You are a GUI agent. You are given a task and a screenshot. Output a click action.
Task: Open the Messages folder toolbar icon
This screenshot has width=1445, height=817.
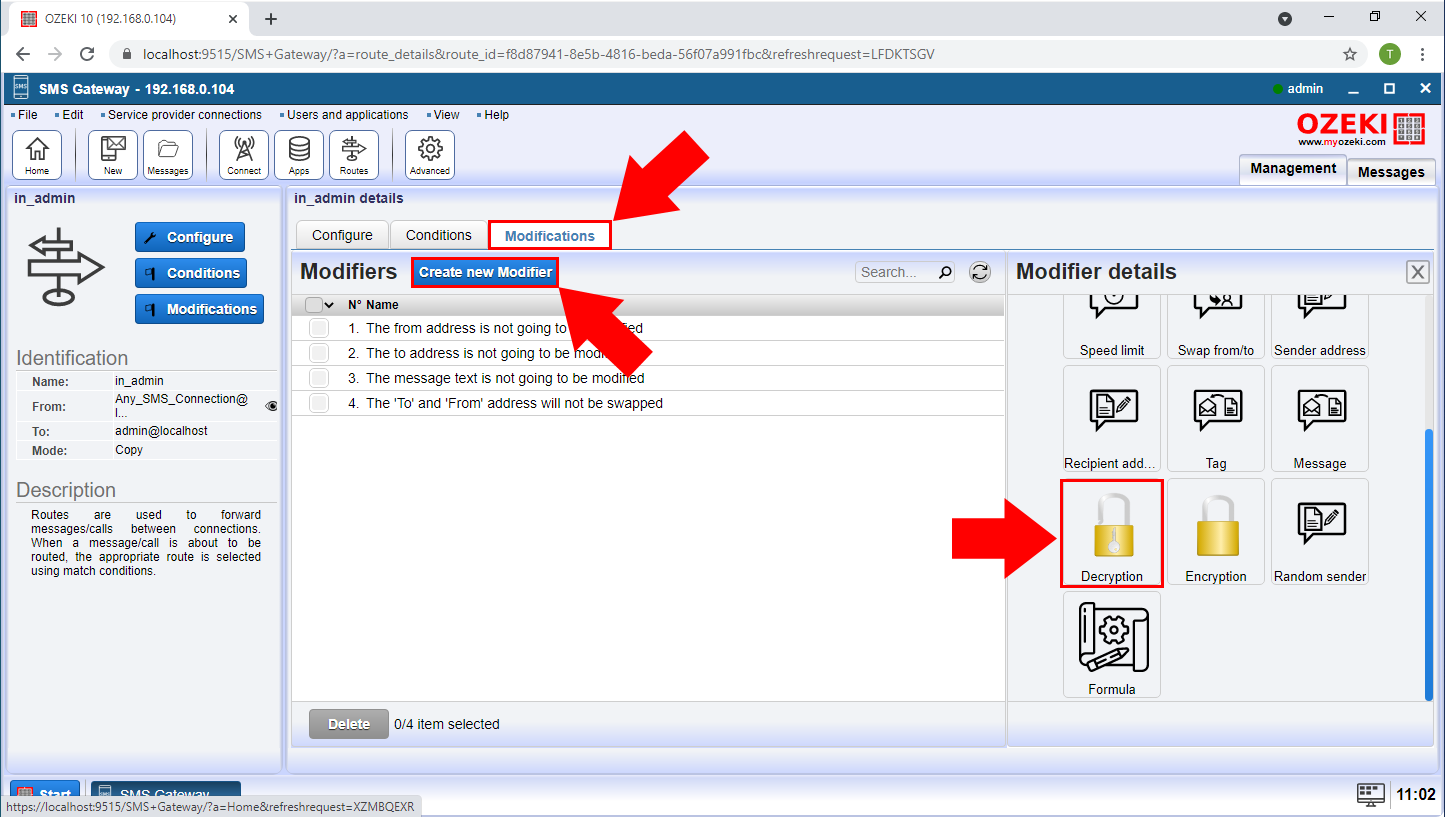click(x=168, y=155)
